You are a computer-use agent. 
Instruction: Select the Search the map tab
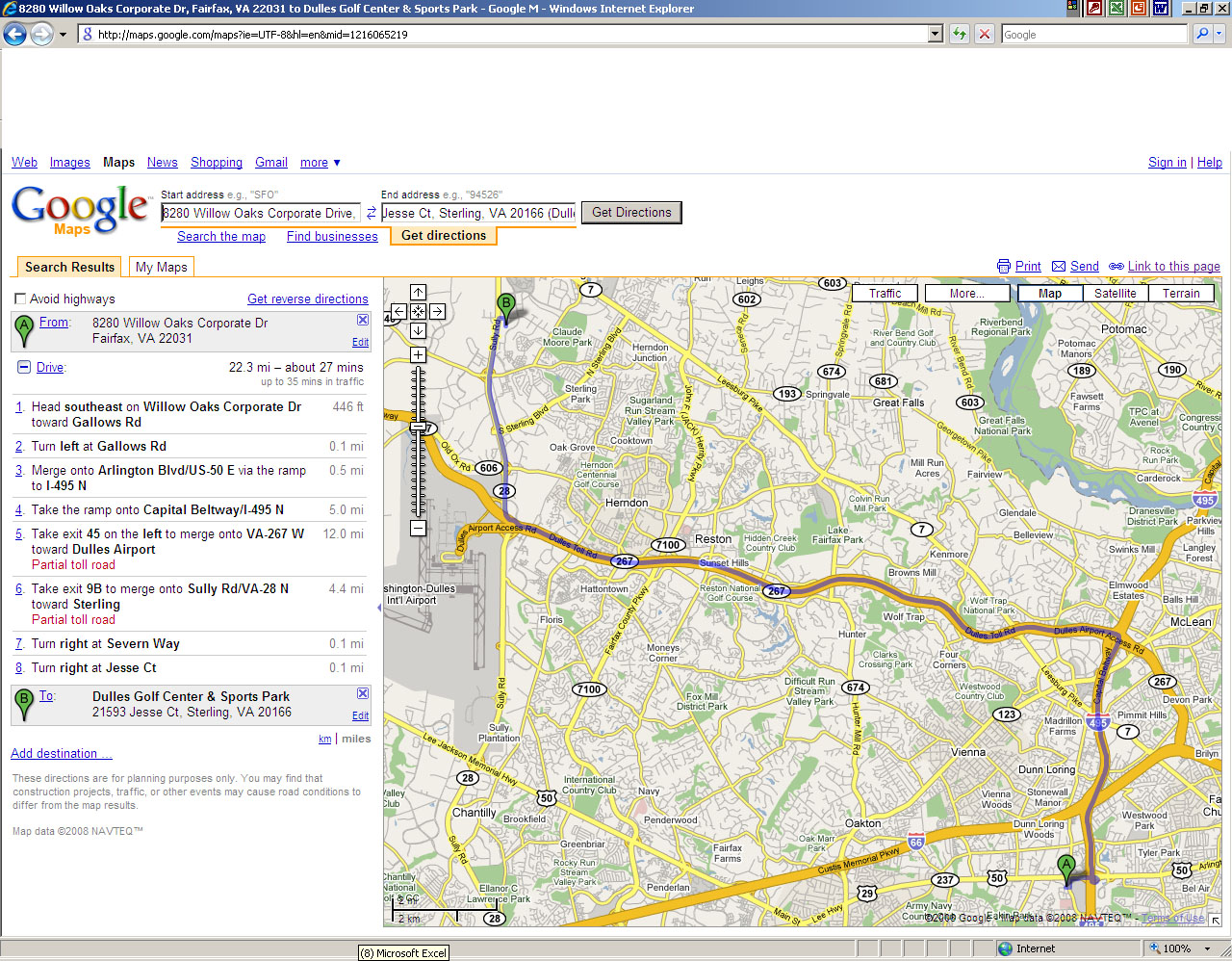[x=221, y=236]
